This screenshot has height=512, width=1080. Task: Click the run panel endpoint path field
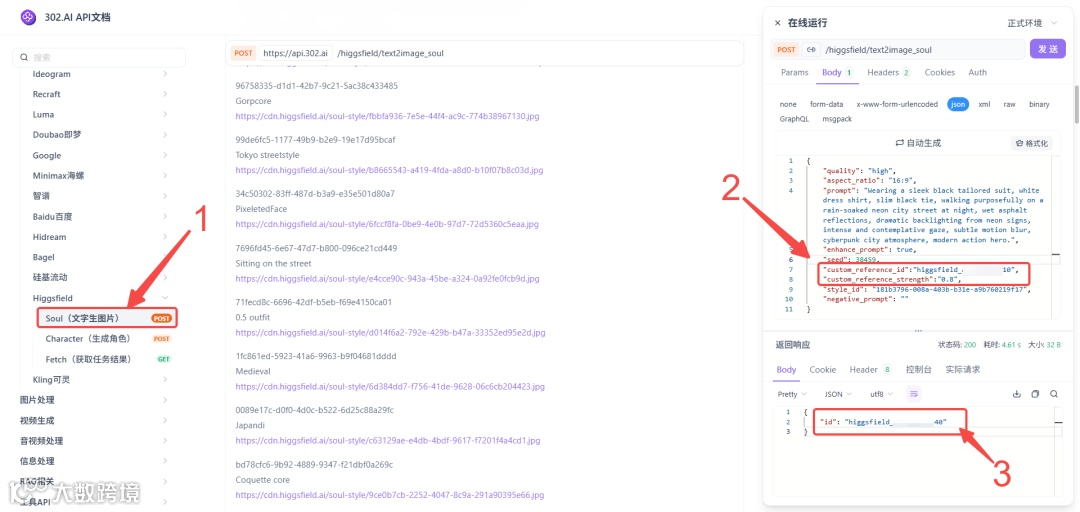(x=923, y=50)
